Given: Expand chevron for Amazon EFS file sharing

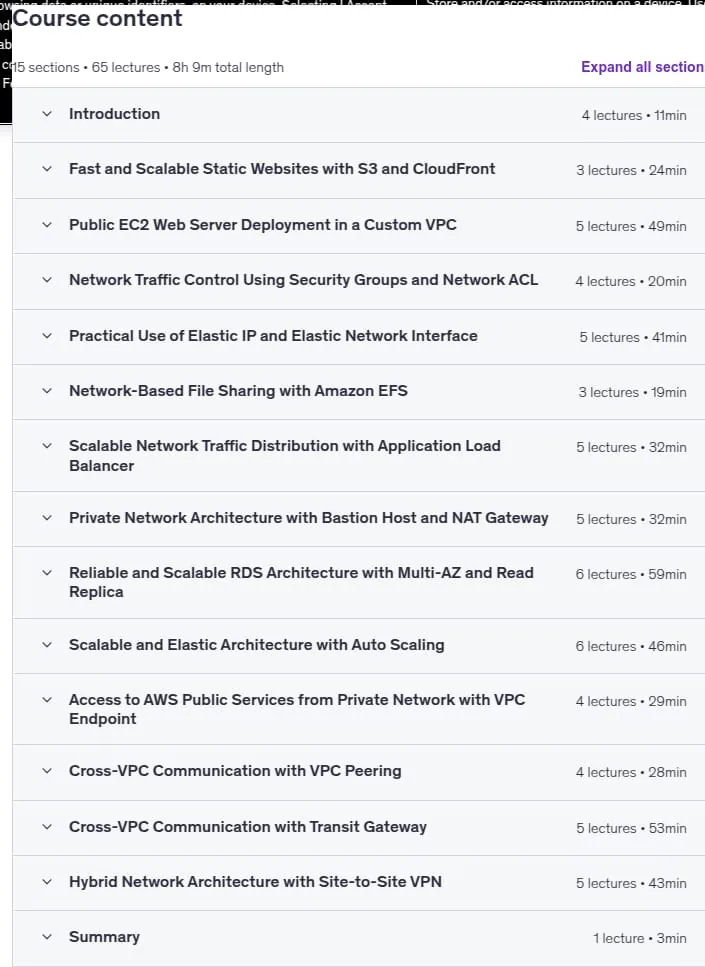Looking at the screenshot, I should tap(47, 390).
